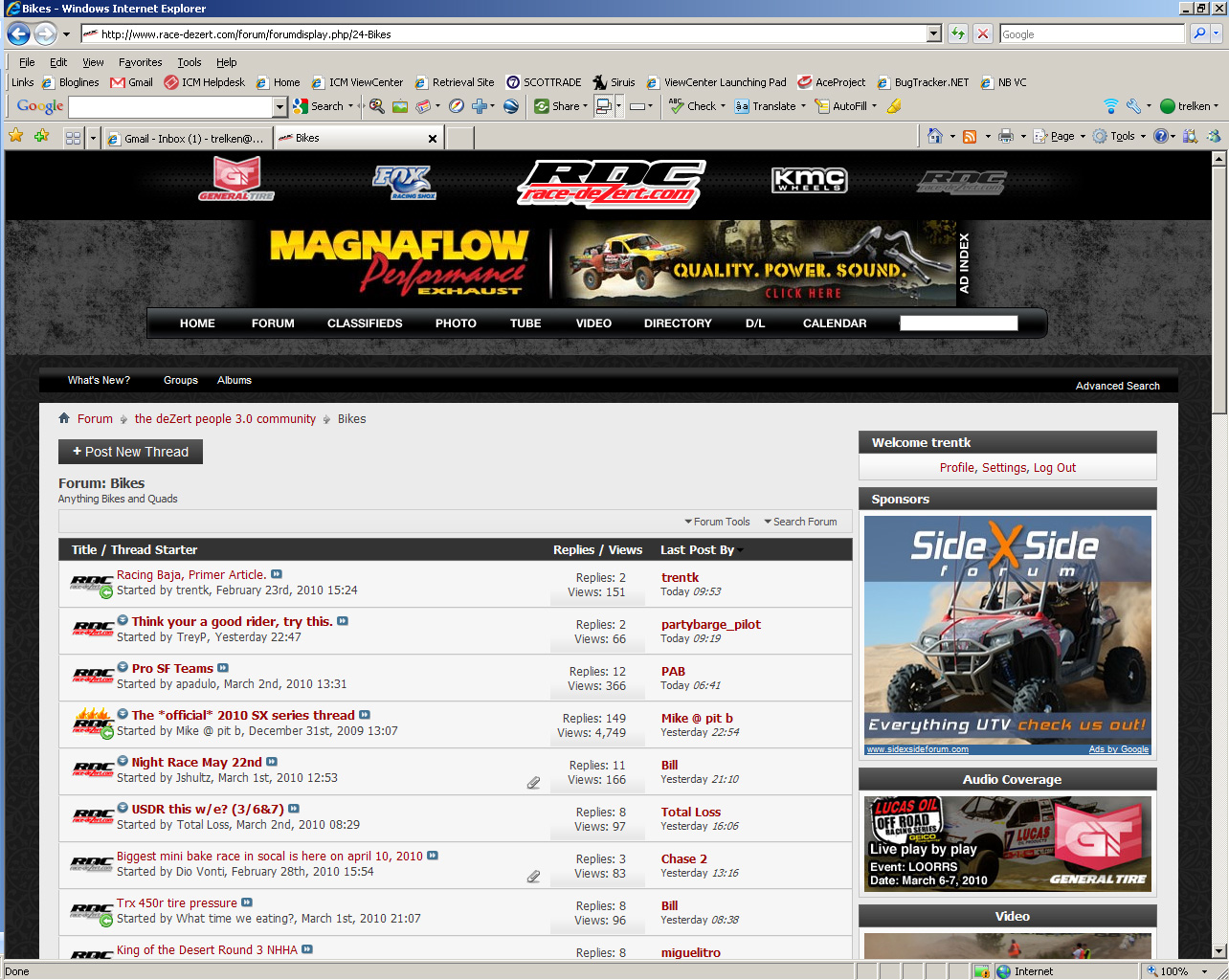Open Google Toolbar search box dropdown arrow
This screenshot has width=1229, height=980.
280,106
